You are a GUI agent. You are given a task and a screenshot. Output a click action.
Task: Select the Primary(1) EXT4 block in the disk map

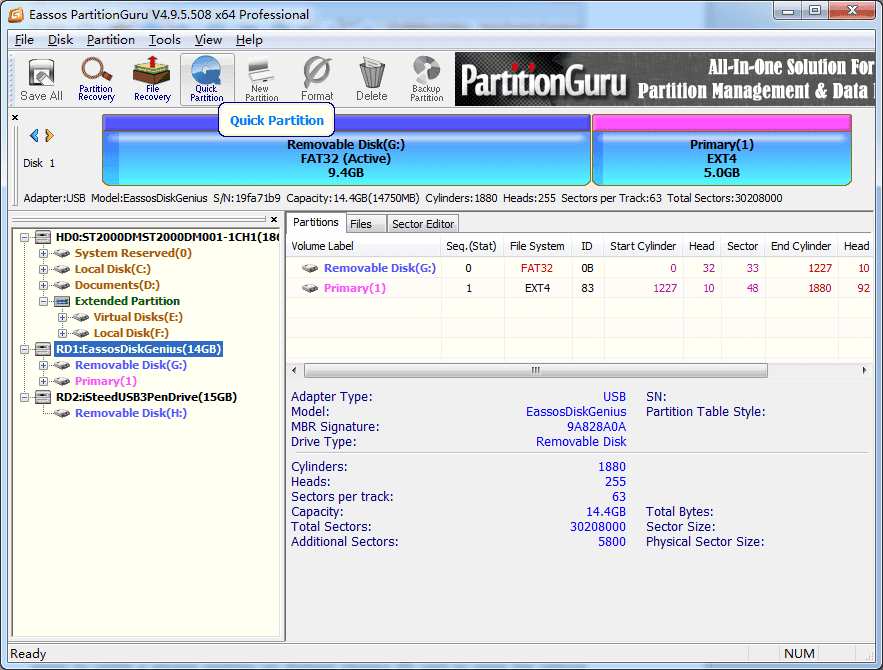pos(721,150)
